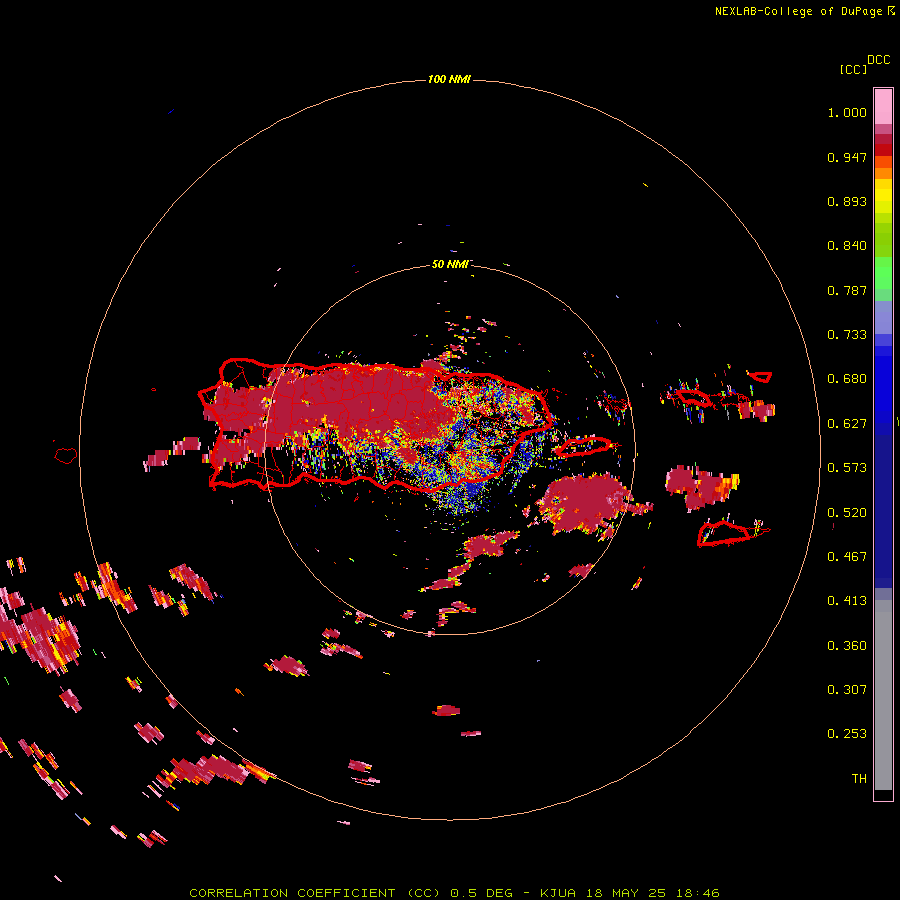
Task: Click the NEXLAB-College of DuPage credit text
Action: [798, 11]
